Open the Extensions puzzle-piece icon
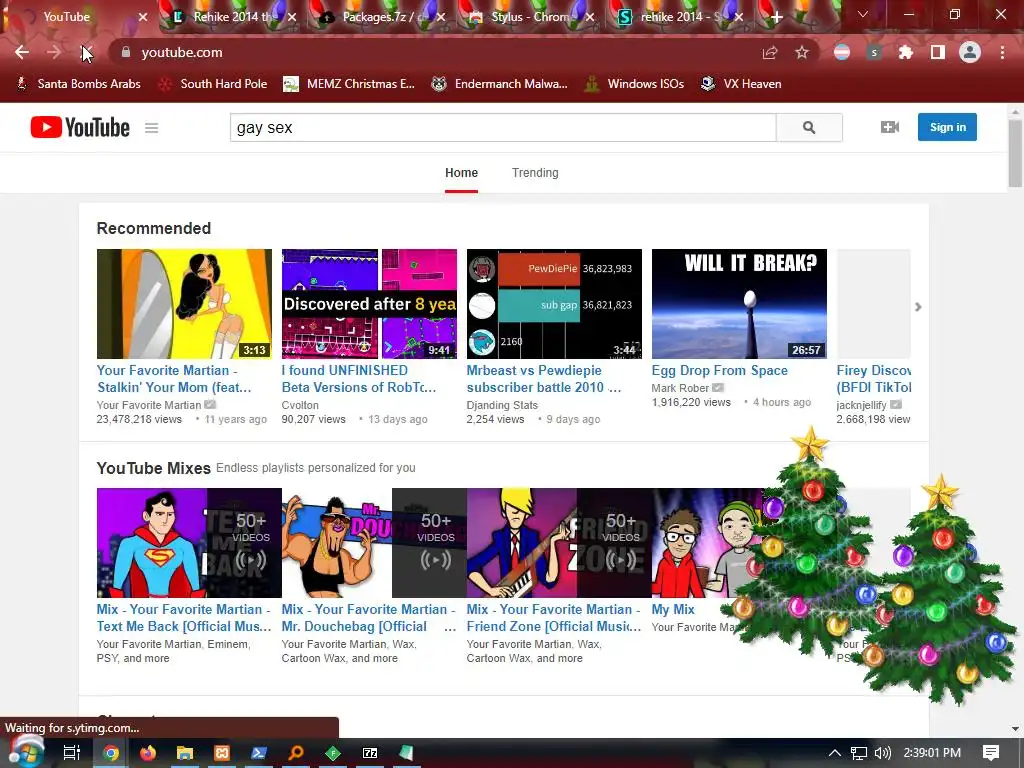The width and height of the screenshot is (1024, 768). (905, 52)
